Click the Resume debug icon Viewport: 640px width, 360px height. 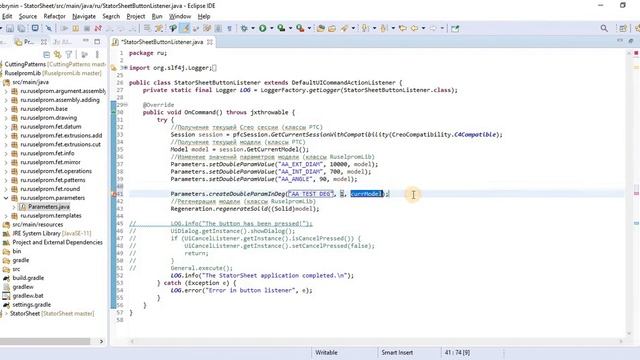(64, 28)
